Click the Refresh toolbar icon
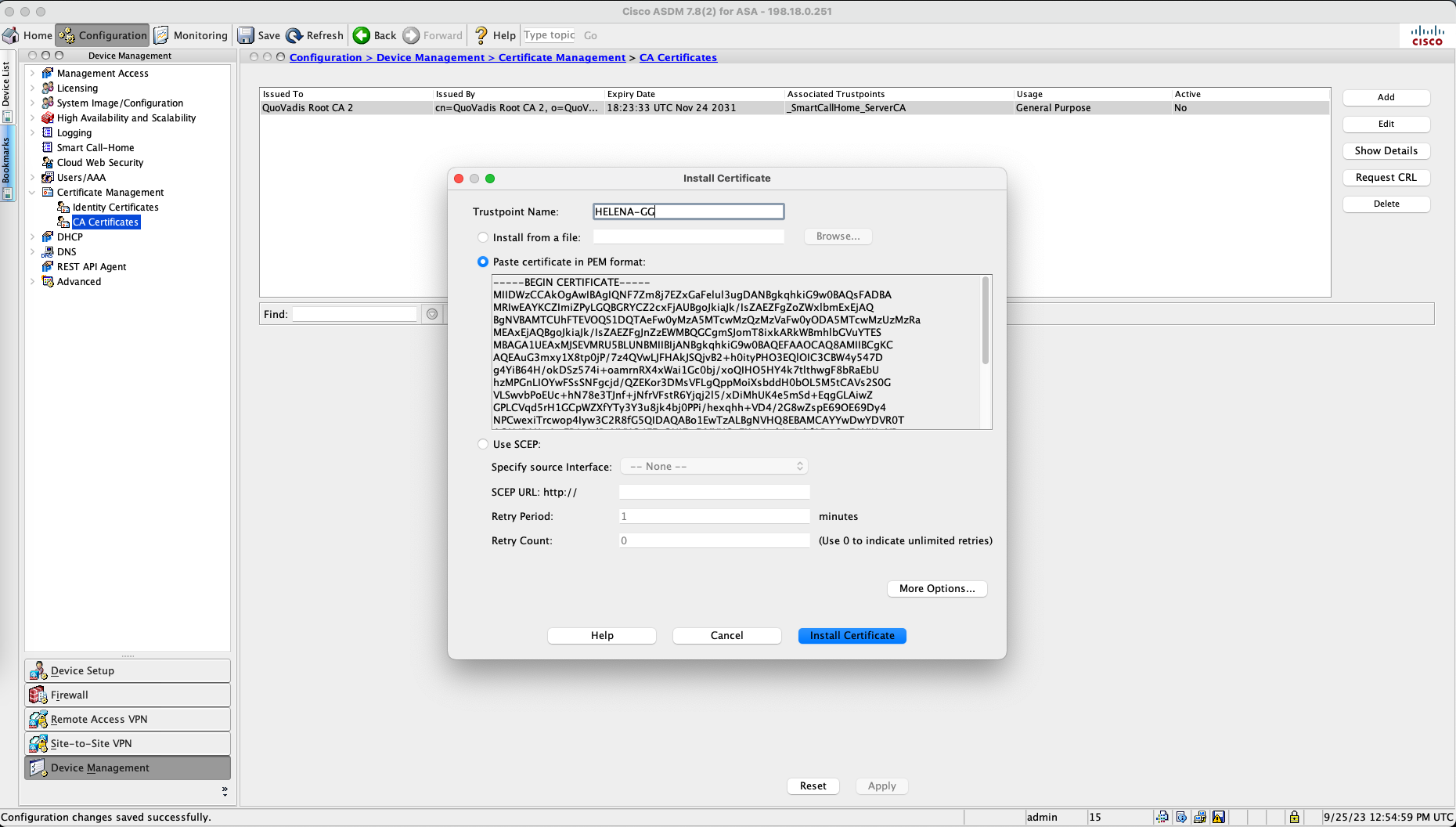This screenshot has width=1456, height=827. coord(294,35)
